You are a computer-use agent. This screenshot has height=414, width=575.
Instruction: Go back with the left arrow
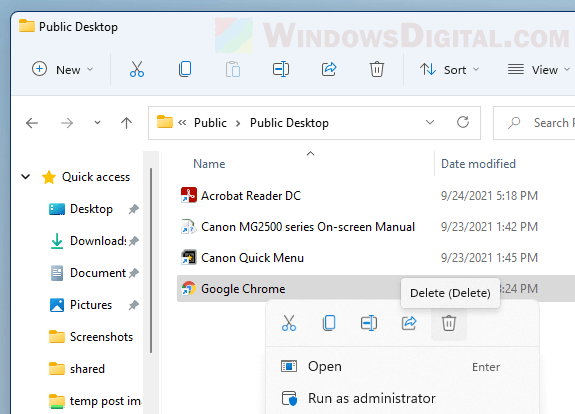pos(32,123)
